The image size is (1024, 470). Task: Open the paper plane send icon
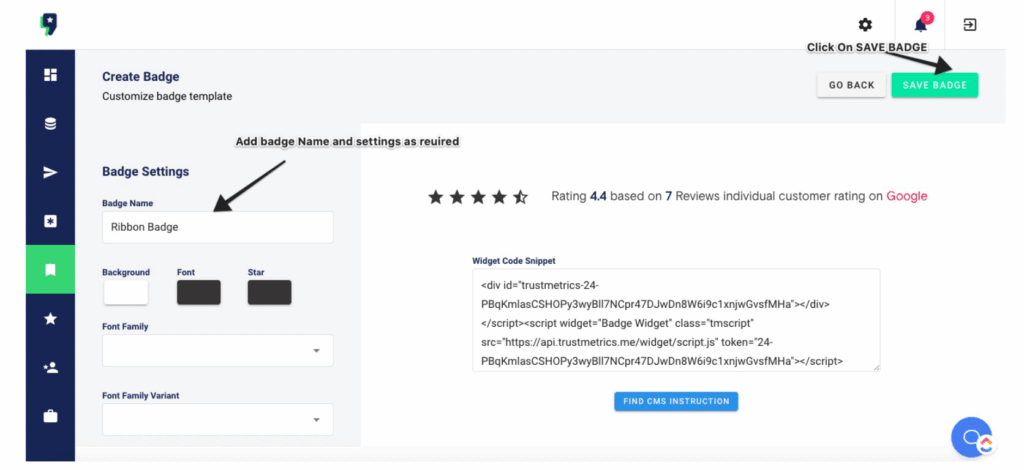pyautogui.click(x=50, y=172)
